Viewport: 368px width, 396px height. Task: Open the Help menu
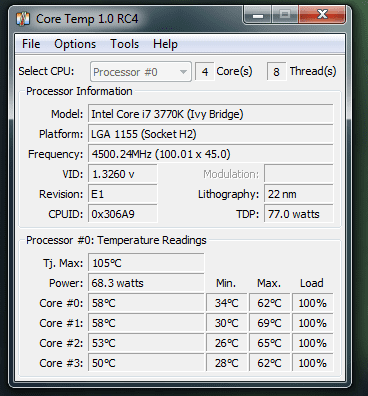click(x=165, y=44)
